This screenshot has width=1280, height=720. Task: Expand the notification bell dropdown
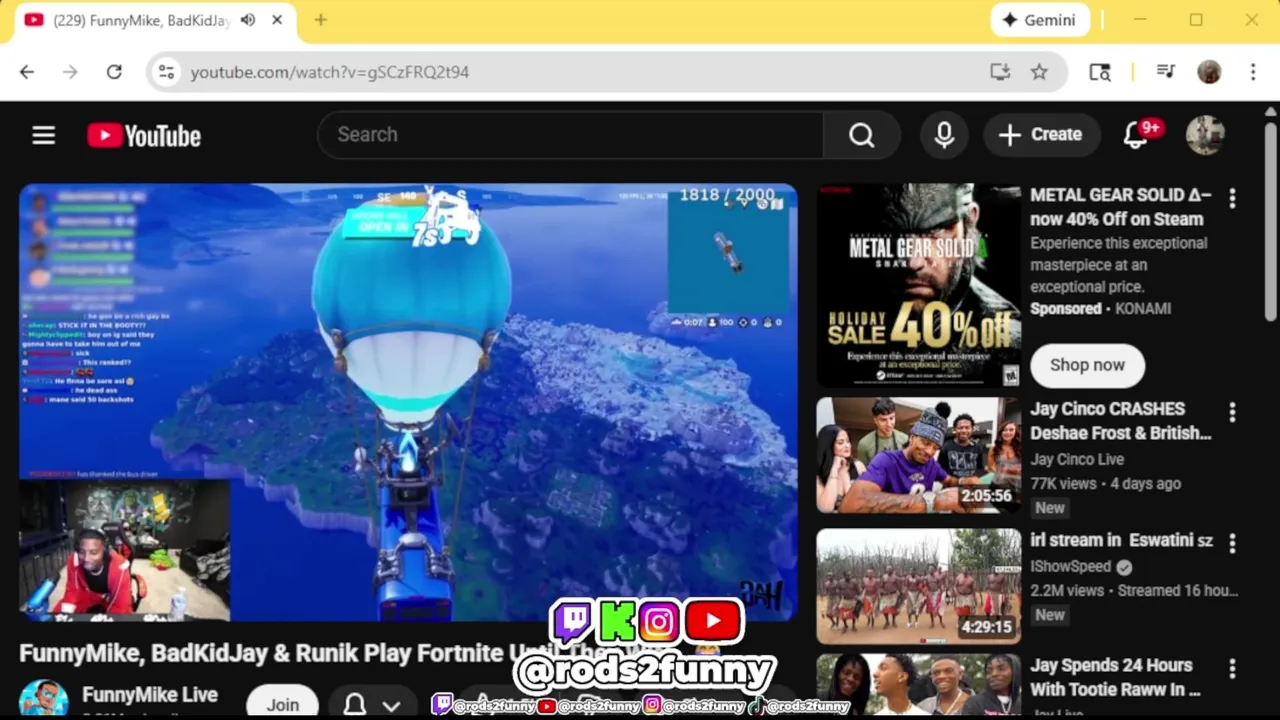tap(372, 704)
